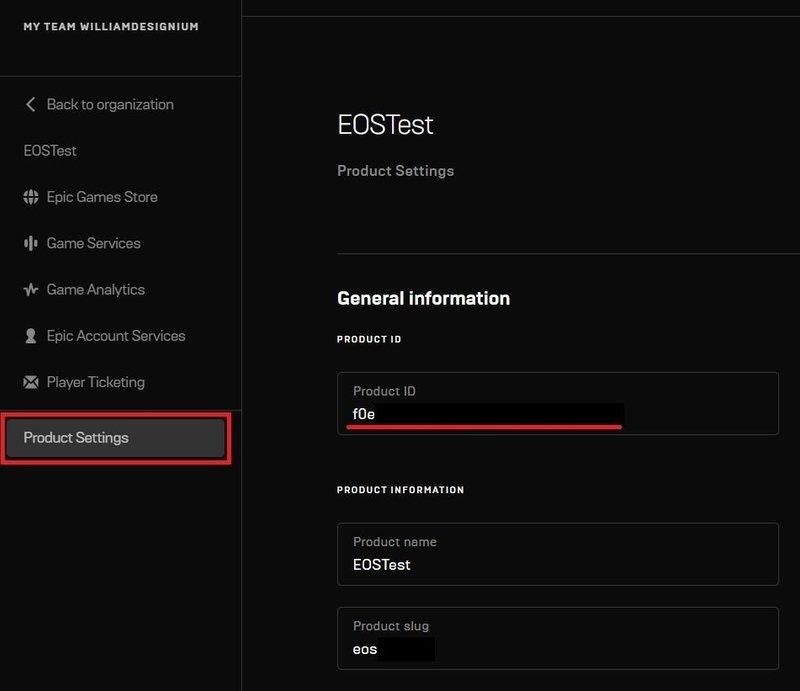This screenshot has height=691, width=800.
Task: Click the EOSTest page title
Action: [385, 125]
